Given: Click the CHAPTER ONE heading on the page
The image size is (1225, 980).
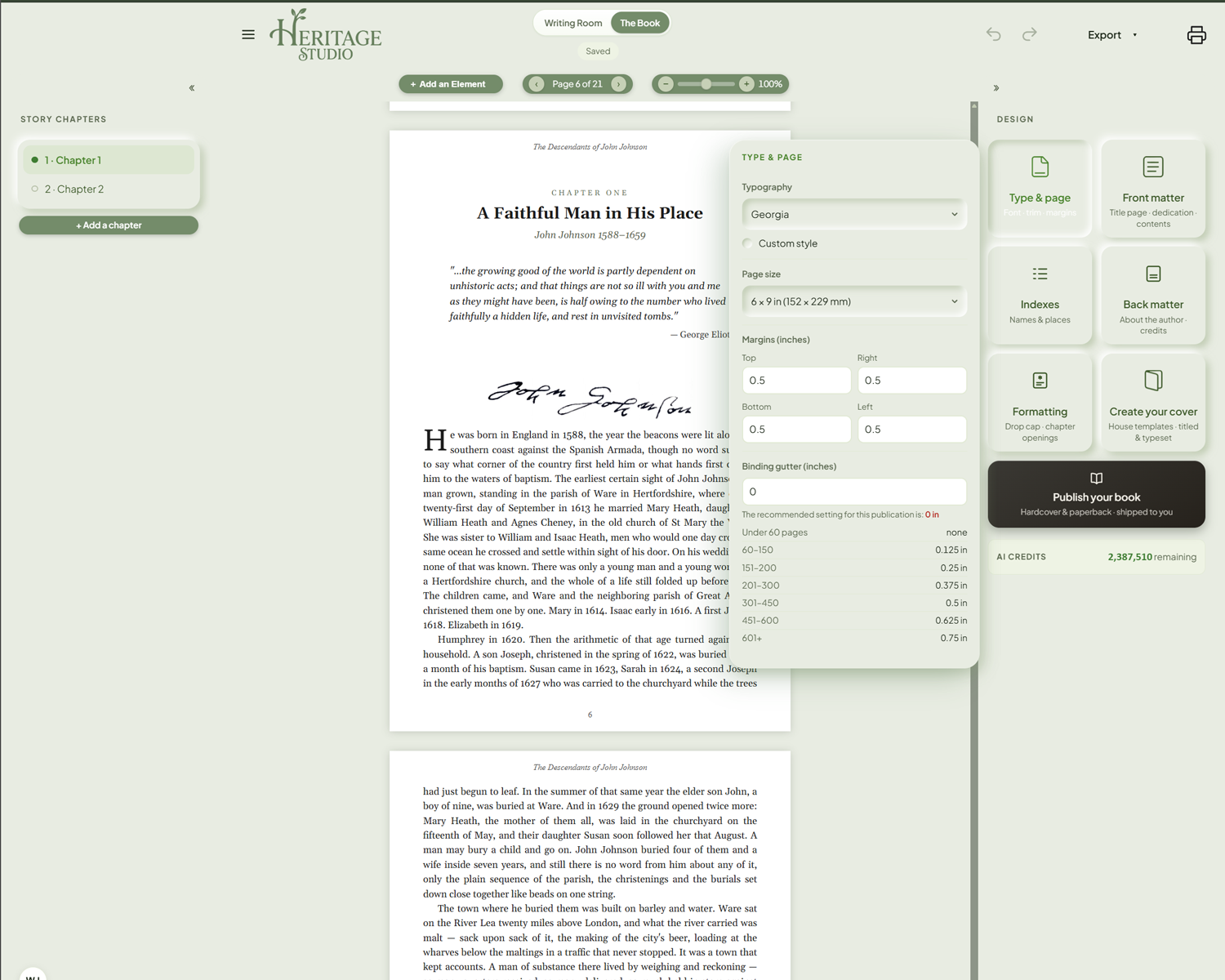Looking at the screenshot, I should (590, 193).
